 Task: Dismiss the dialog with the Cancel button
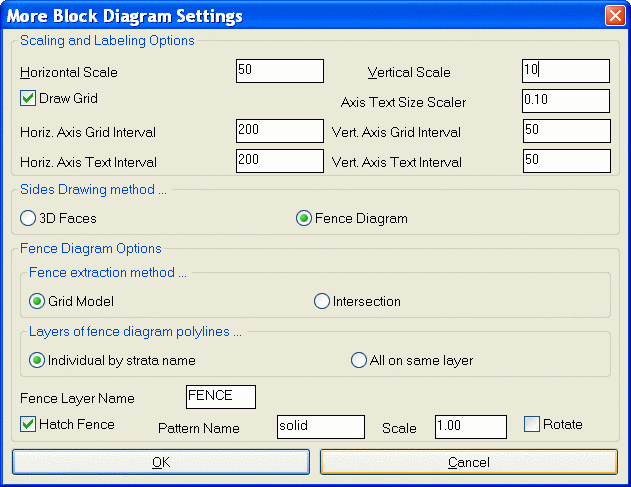click(469, 462)
